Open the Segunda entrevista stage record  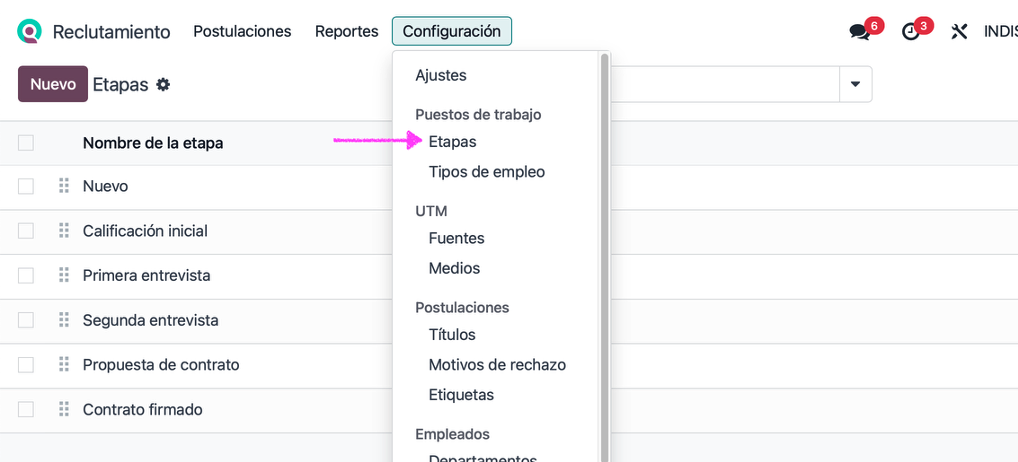tap(151, 320)
